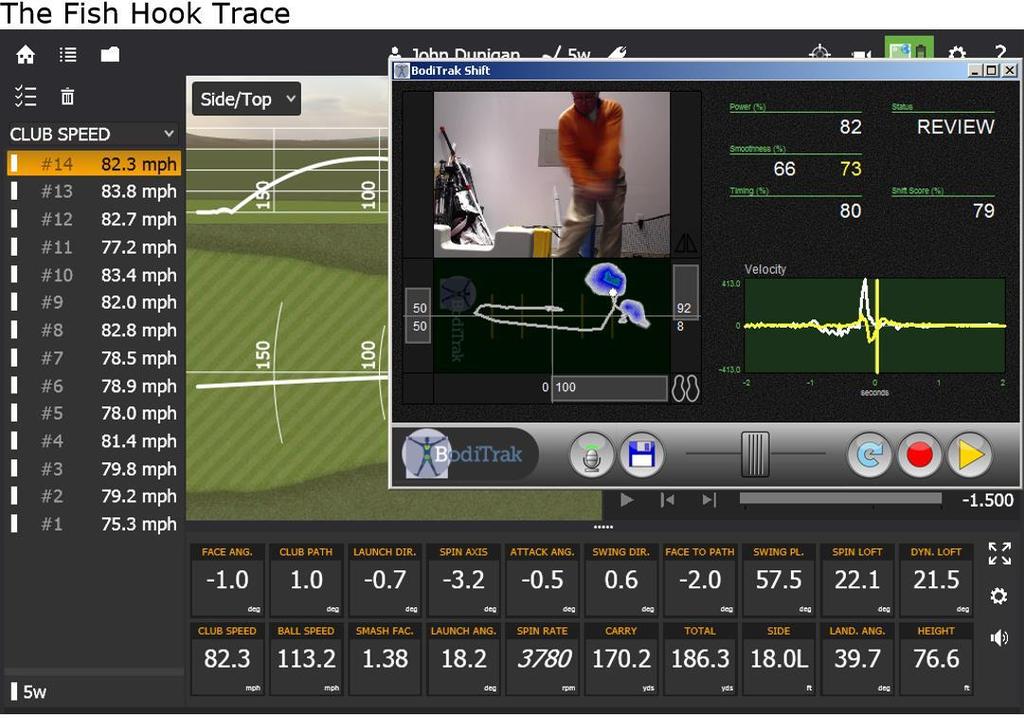Select shot #13 at 83.8 mph
The height and width of the screenshot is (718, 1024).
pyautogui.click(x=108, y=191)
